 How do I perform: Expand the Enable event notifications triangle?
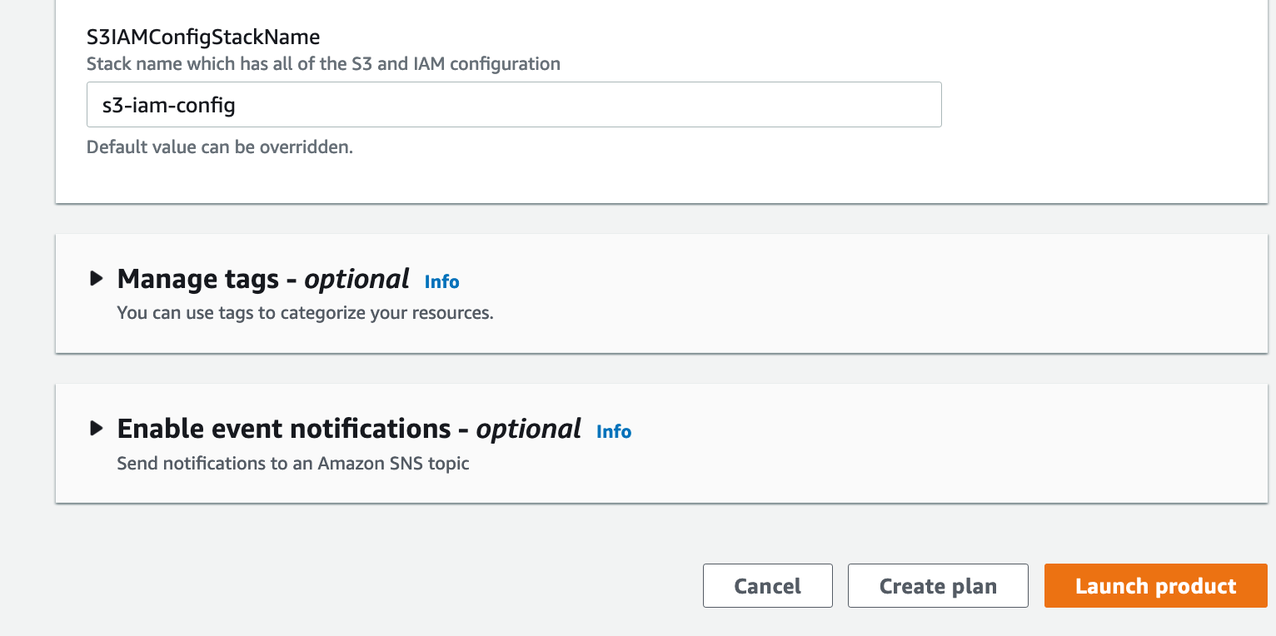tap(96, 429)
